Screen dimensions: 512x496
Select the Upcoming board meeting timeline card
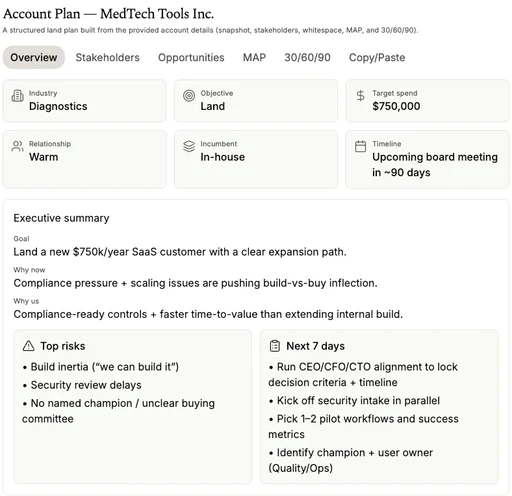[x=427, y=159]
